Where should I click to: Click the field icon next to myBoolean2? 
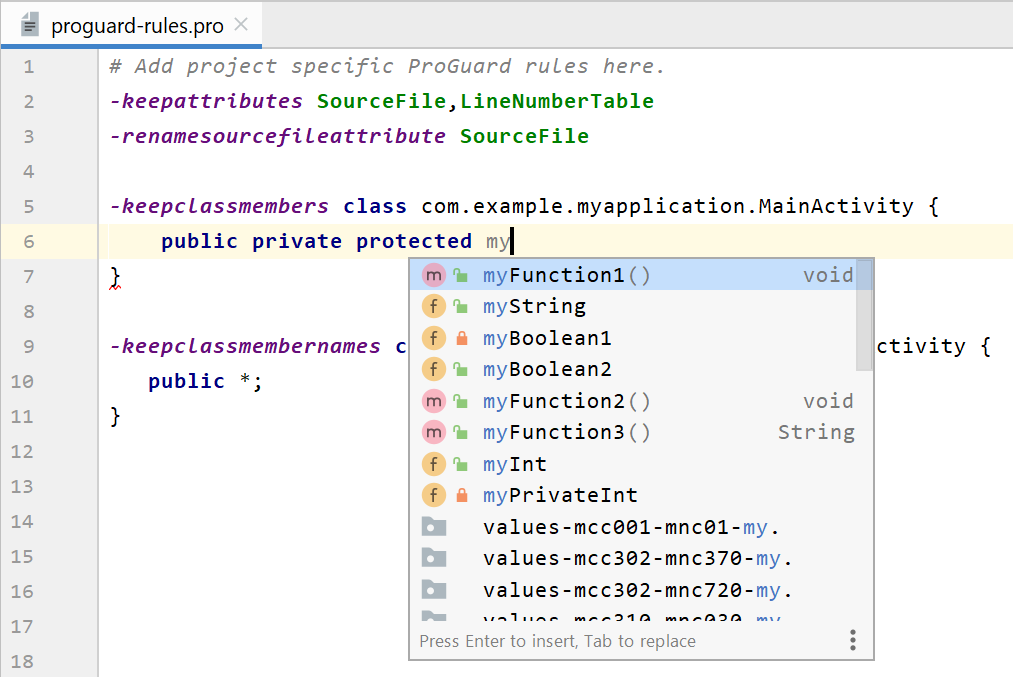(x=433, y=369)
